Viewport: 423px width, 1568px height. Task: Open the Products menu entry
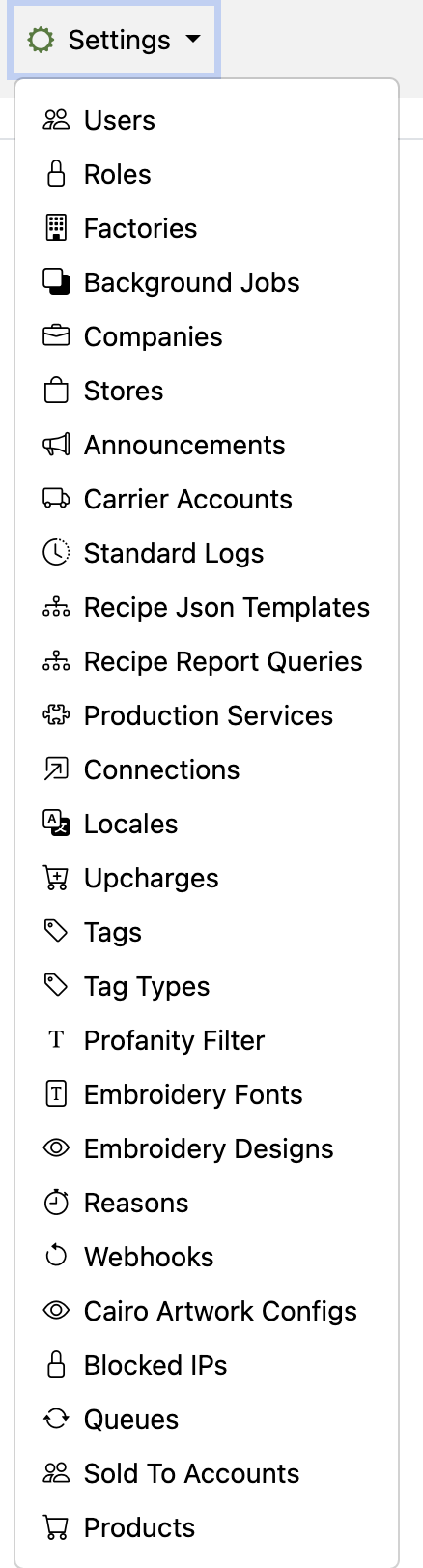tap(207, 1527)
